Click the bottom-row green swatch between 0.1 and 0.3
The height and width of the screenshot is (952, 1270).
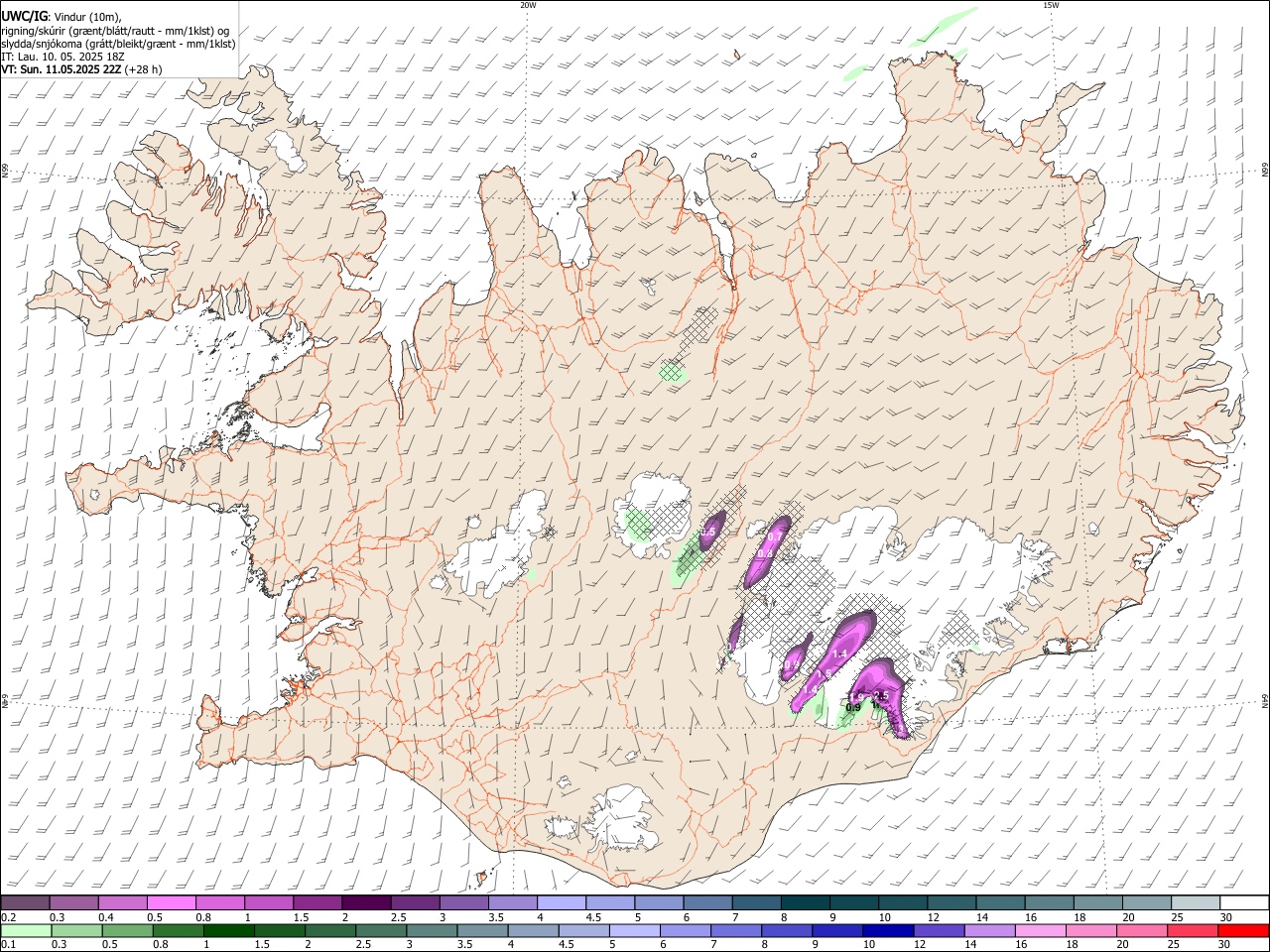tap(26, 930)
